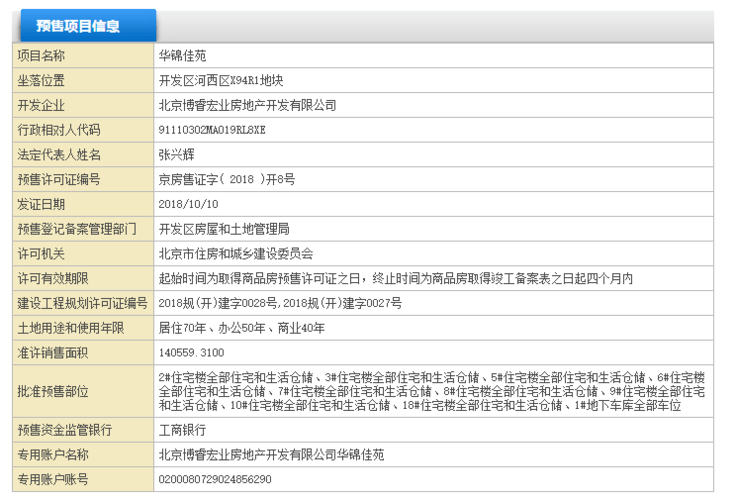Click the land use text 居住70年、办公50年、商业40年

[x=241, y=328]
